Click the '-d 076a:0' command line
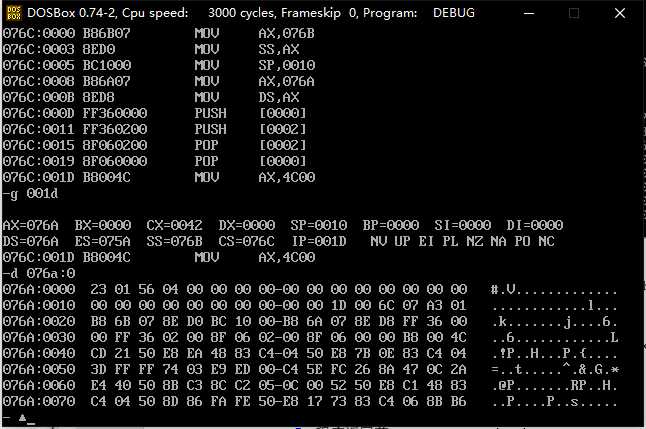The image size is (646, 429). (x=39, y=273)
